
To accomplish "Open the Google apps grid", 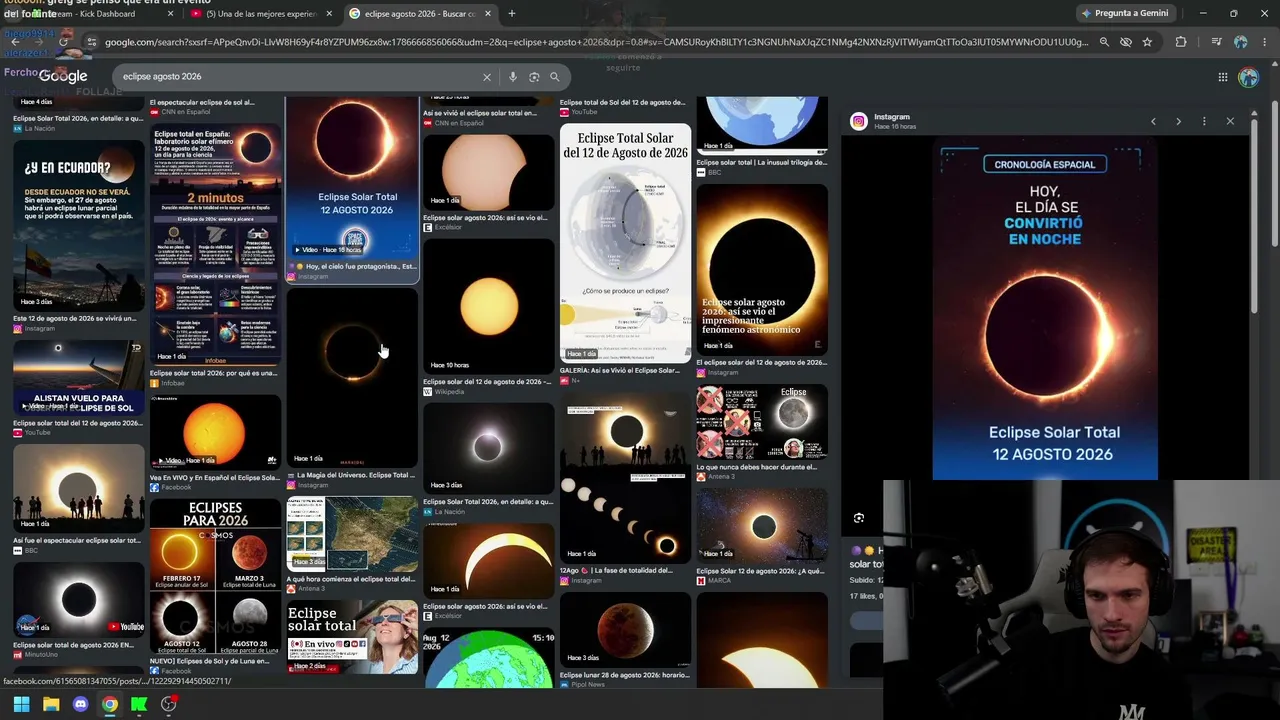I will click(1222, 77).
